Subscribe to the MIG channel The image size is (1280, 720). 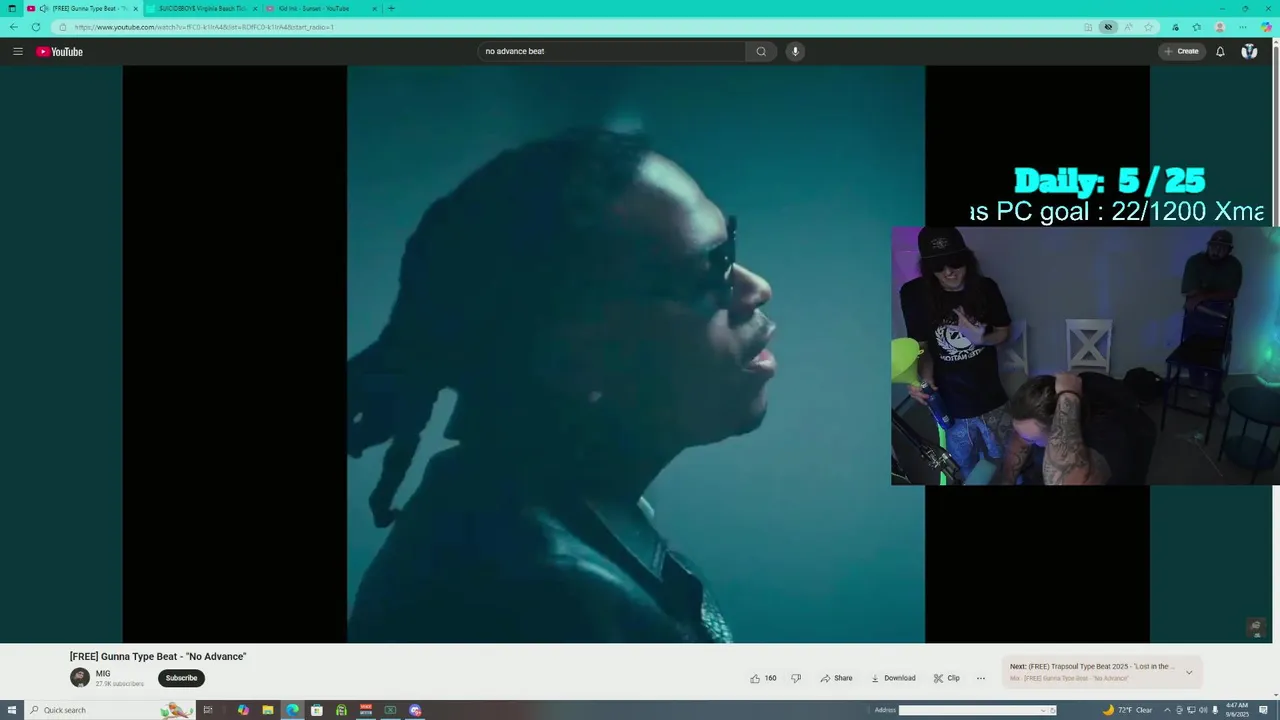[x=181, y=678]
